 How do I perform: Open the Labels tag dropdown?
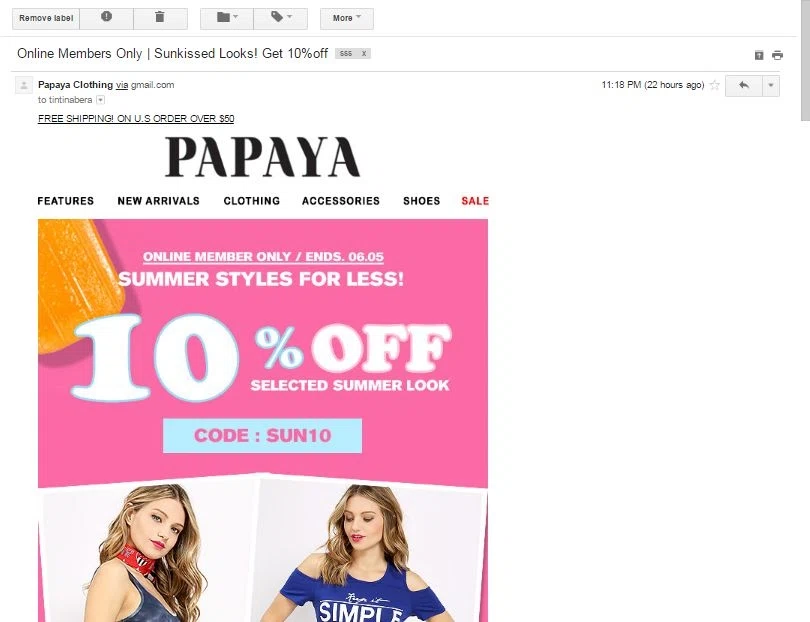click(x=281, y=19)
